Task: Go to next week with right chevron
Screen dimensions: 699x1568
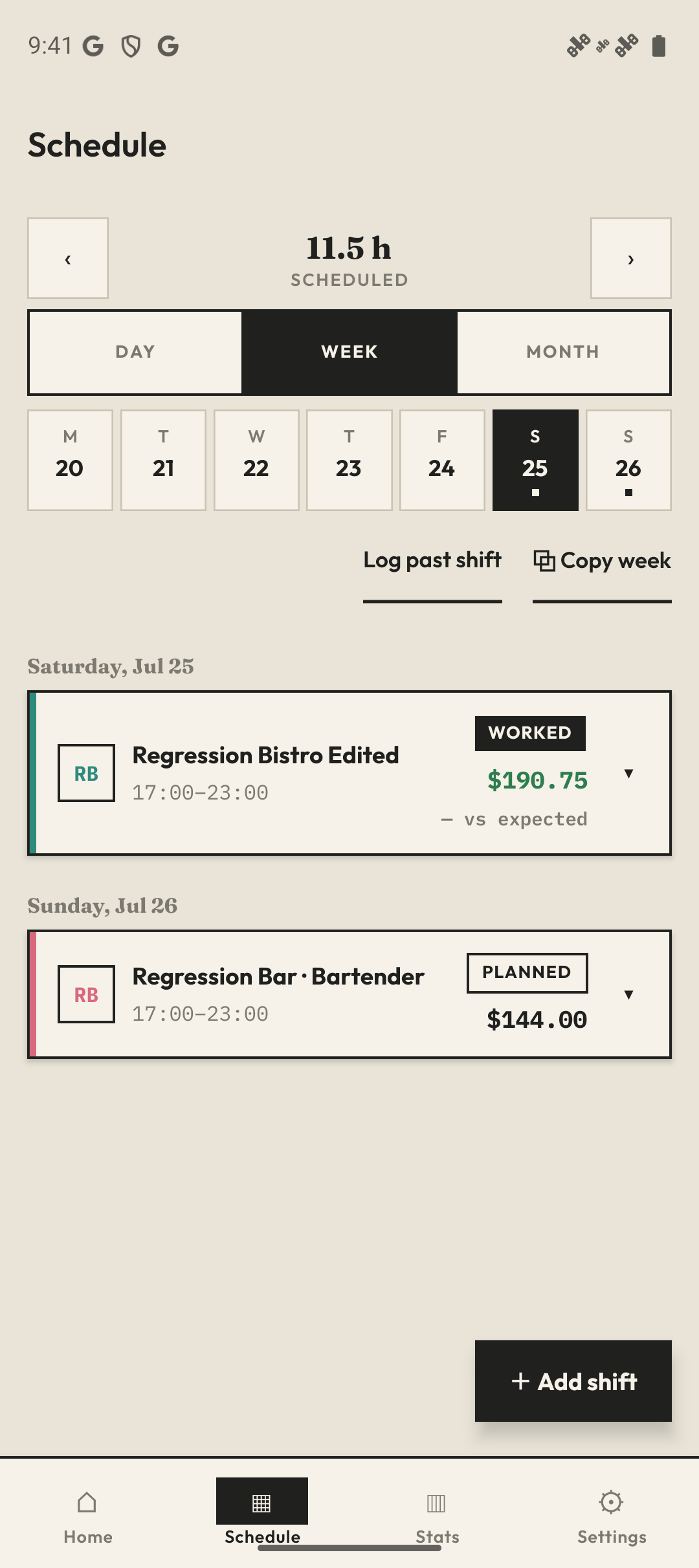Action: point(631,258)
